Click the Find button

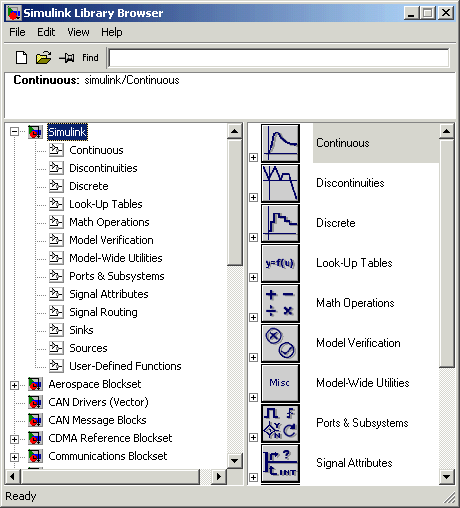[x=90, y=58]
